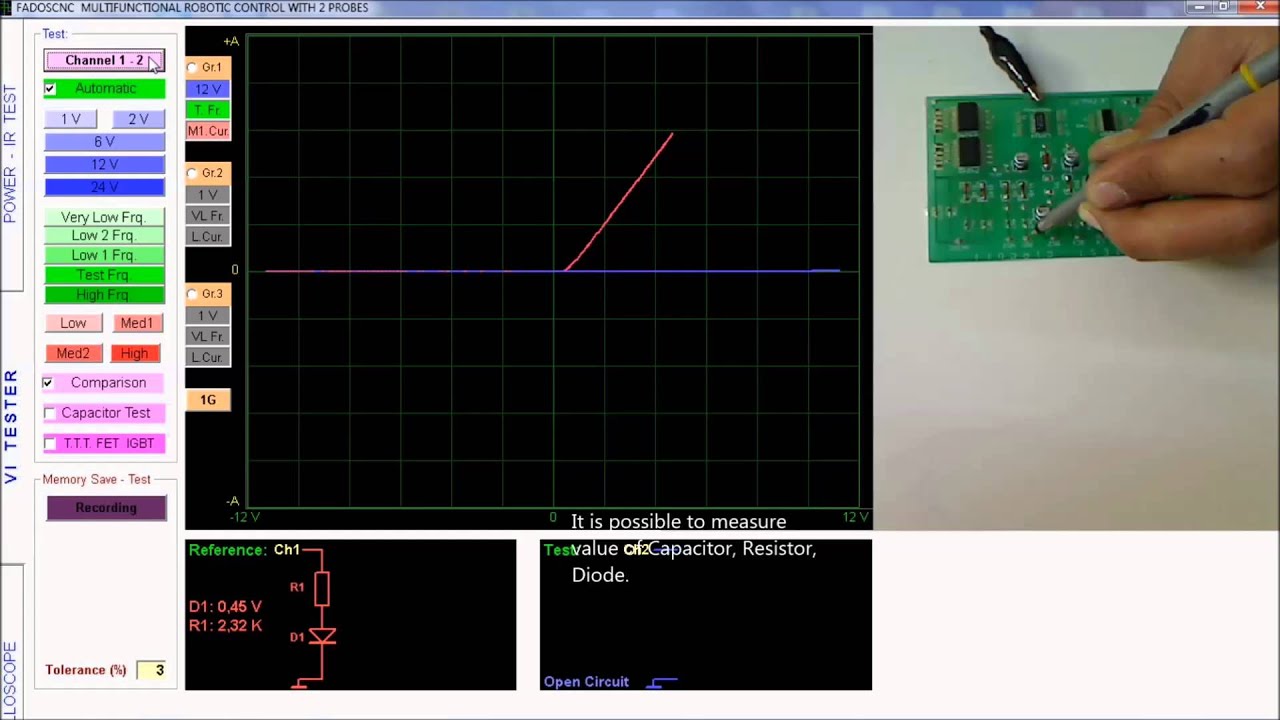Click the open circuit symbol icon
The height and width of the screenshot is (720, 1280).
[662, 682]
